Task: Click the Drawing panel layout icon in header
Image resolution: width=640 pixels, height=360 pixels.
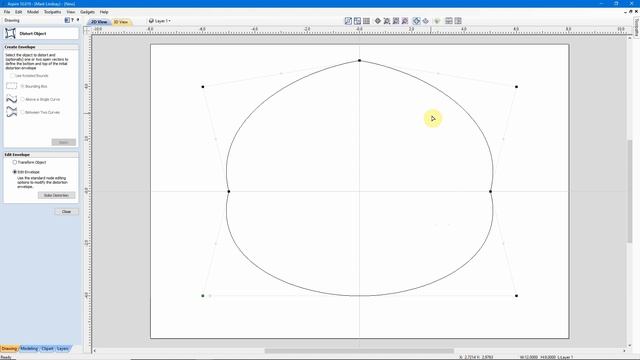Action: (x=67, y=20)
